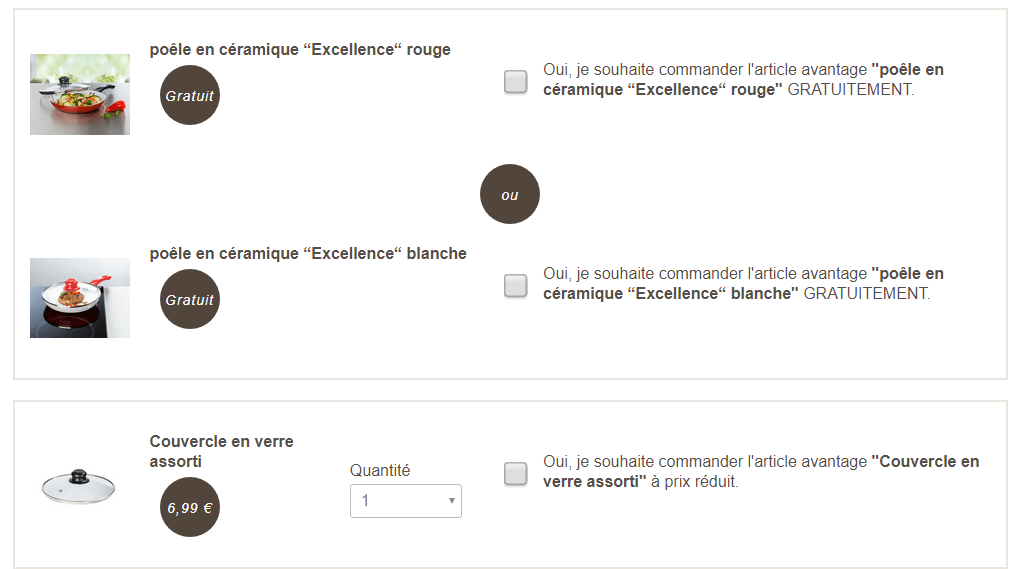1029x569 pixels.
Task: Click the title 'poêle en céramique Excellence rouge'
Action: [x=300, y=50]
